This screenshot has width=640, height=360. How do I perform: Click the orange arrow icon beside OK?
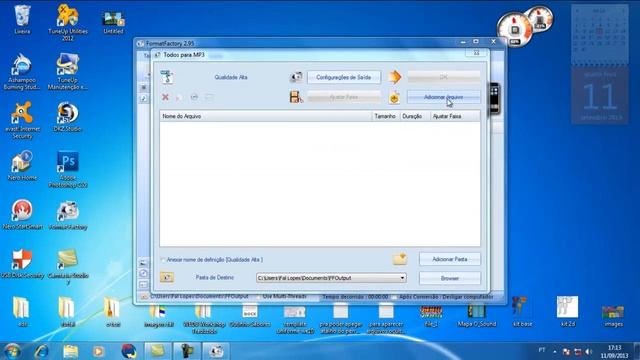point(395,77)
